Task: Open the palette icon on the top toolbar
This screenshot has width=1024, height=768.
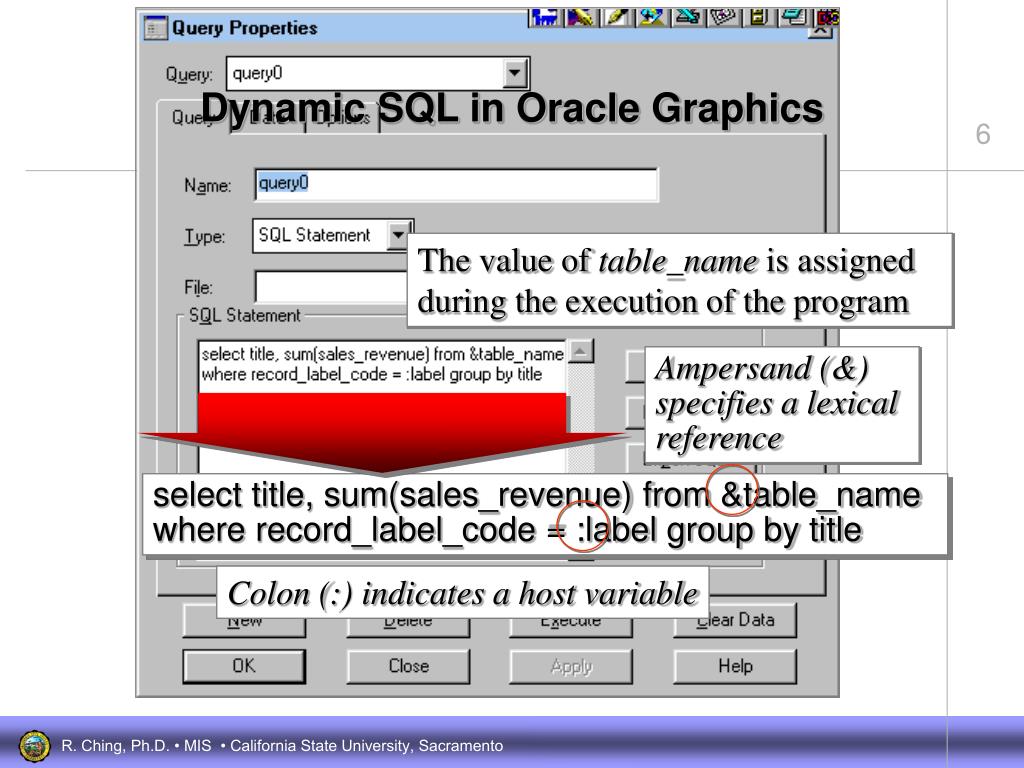Action: (720, 17)
